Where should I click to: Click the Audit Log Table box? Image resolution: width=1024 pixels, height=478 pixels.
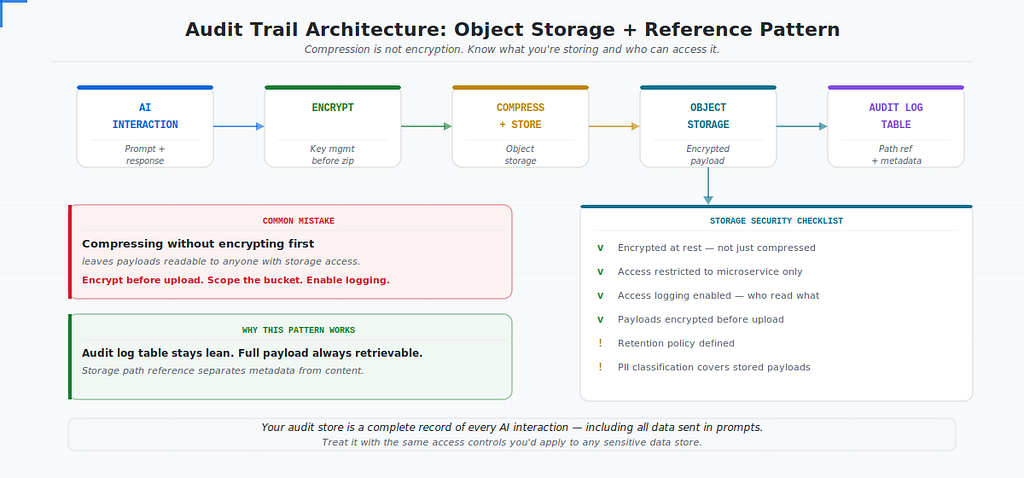896,126
